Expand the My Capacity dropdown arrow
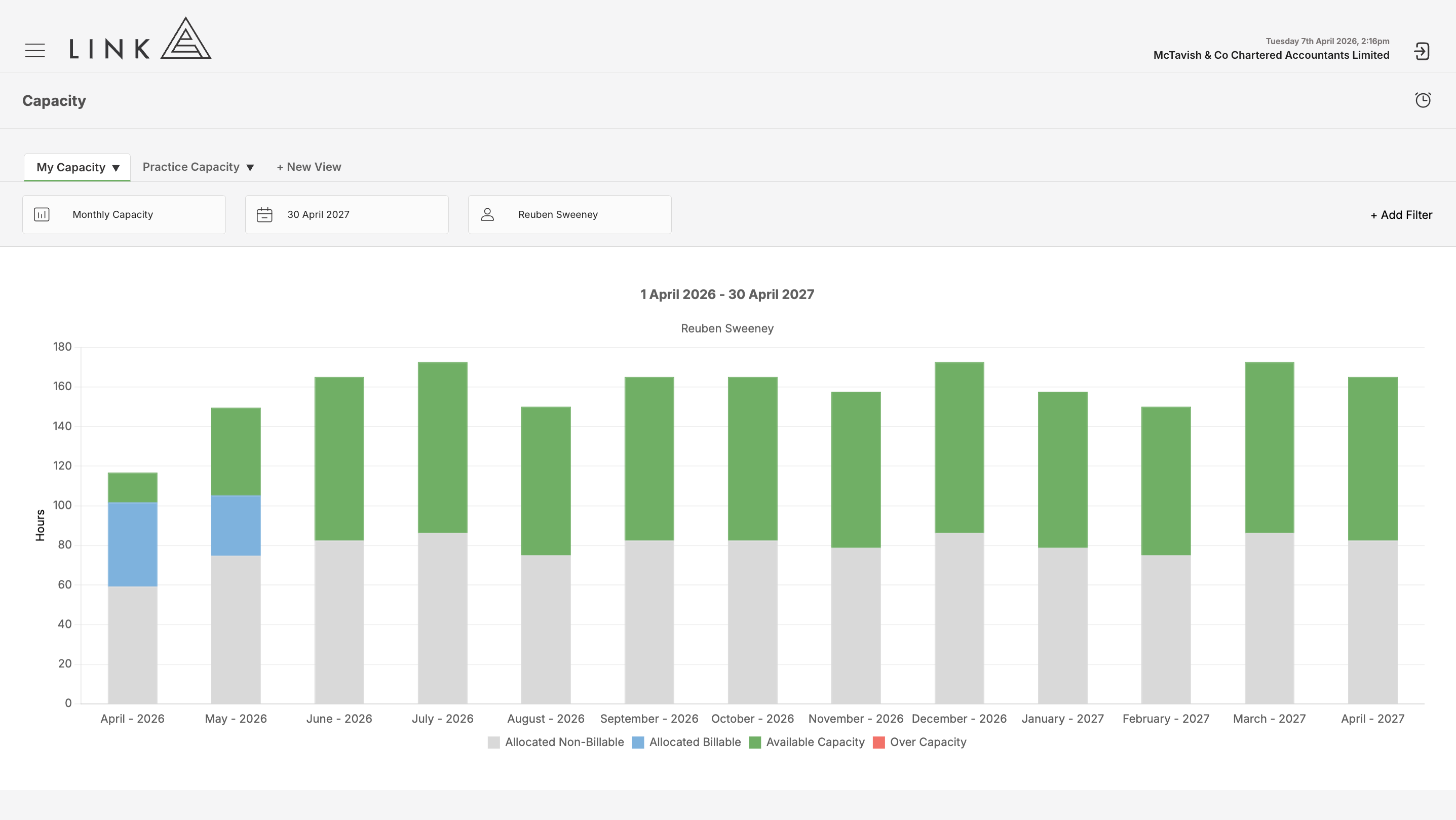The width and height of the screenshot is (1456, 820). point(116,168)
